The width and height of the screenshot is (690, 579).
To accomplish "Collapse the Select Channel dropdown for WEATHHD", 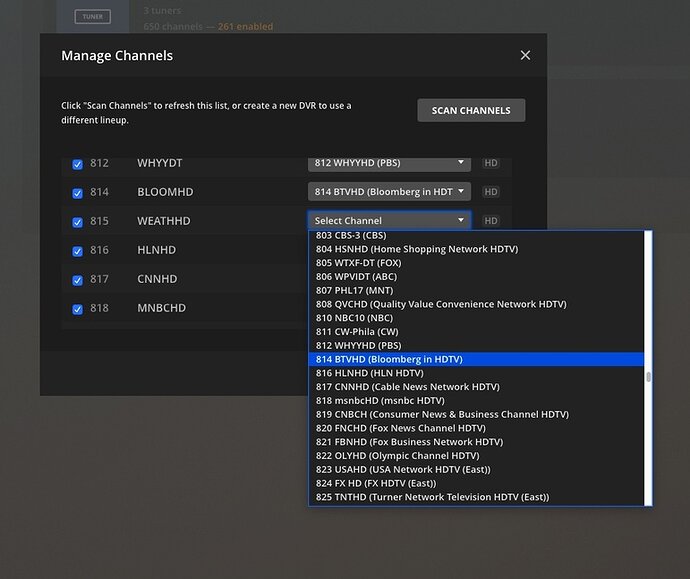I will click(389, 221).
